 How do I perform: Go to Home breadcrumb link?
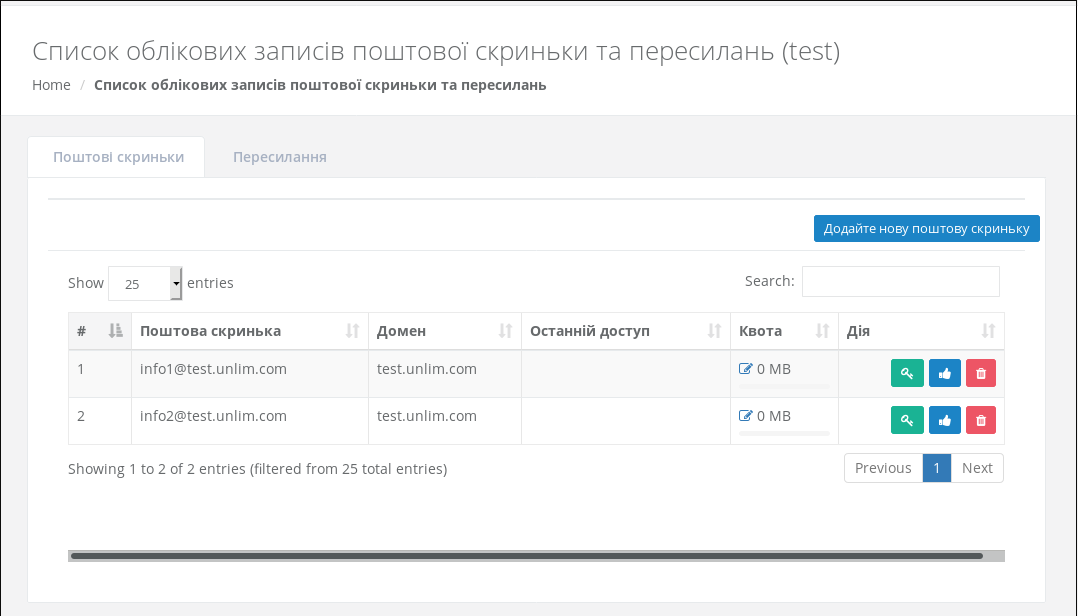tap(51, 85)
